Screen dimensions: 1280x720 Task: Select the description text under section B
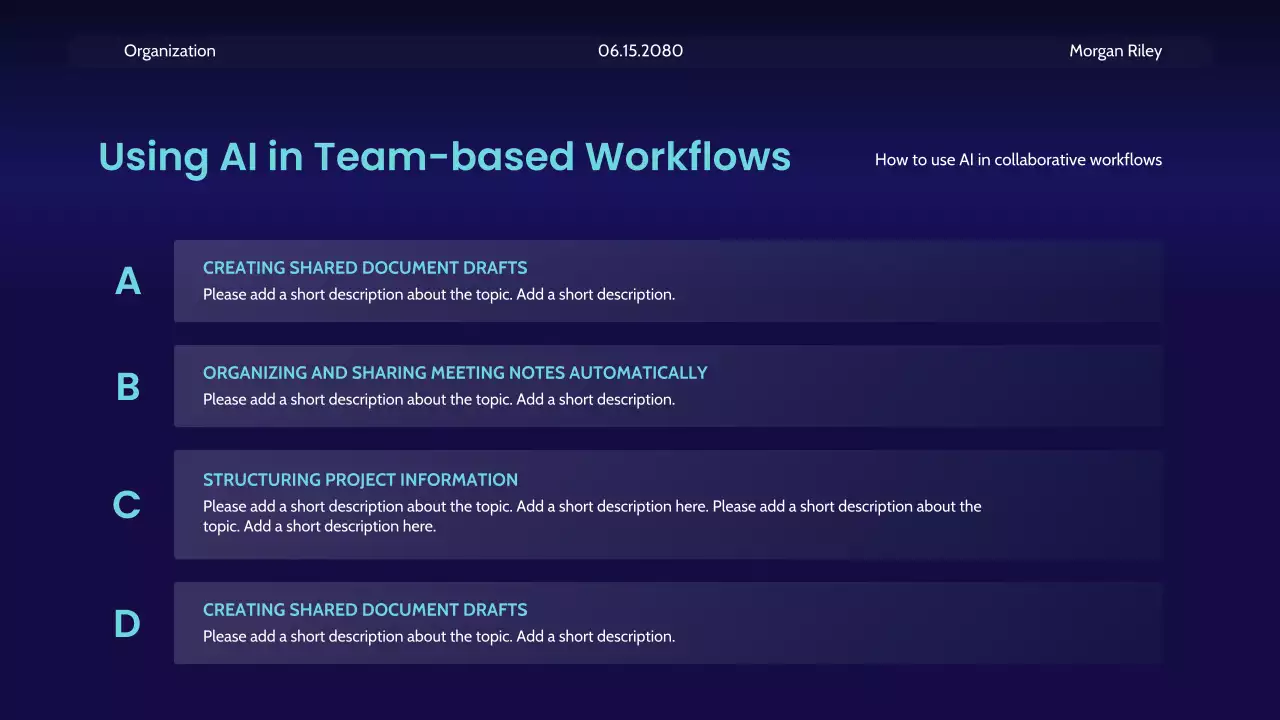click(439, 400)
